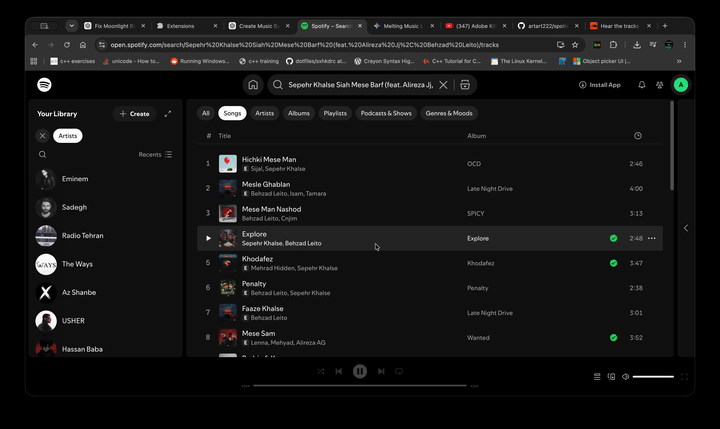Skip to previous track
Screen dimensions: 720x429
(339, 371)
